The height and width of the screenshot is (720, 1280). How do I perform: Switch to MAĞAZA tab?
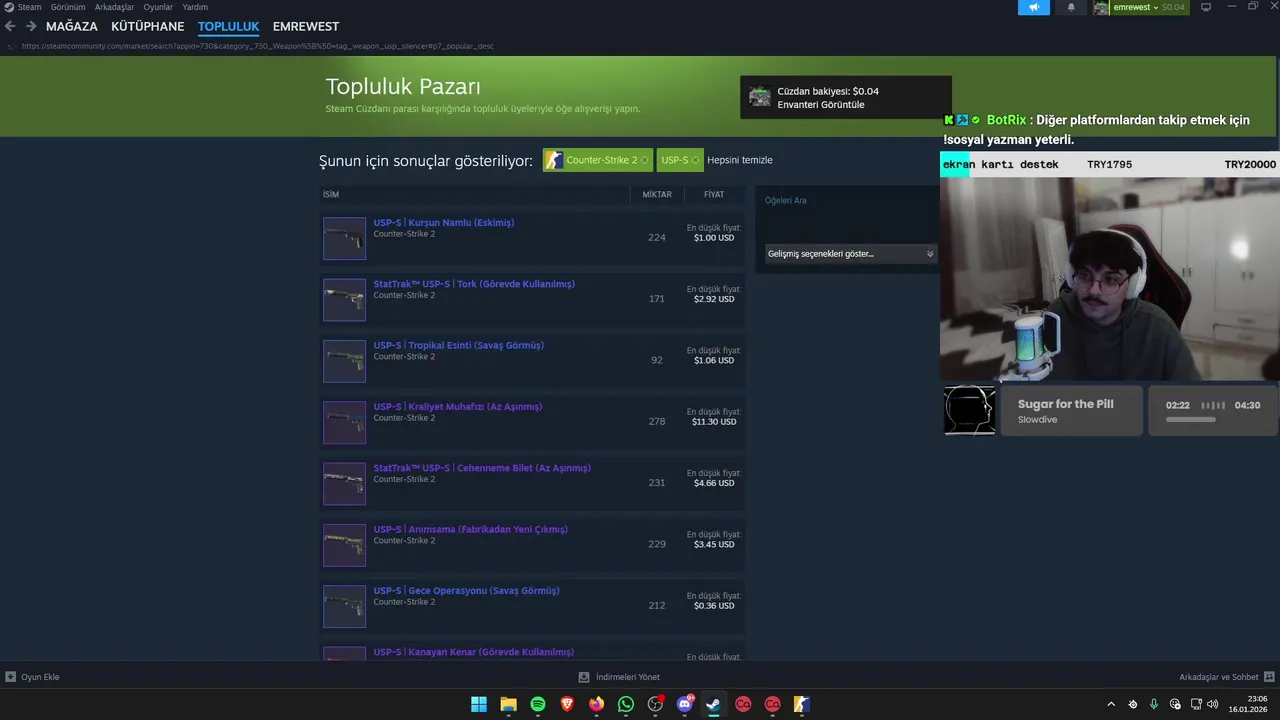pos(72,26)
